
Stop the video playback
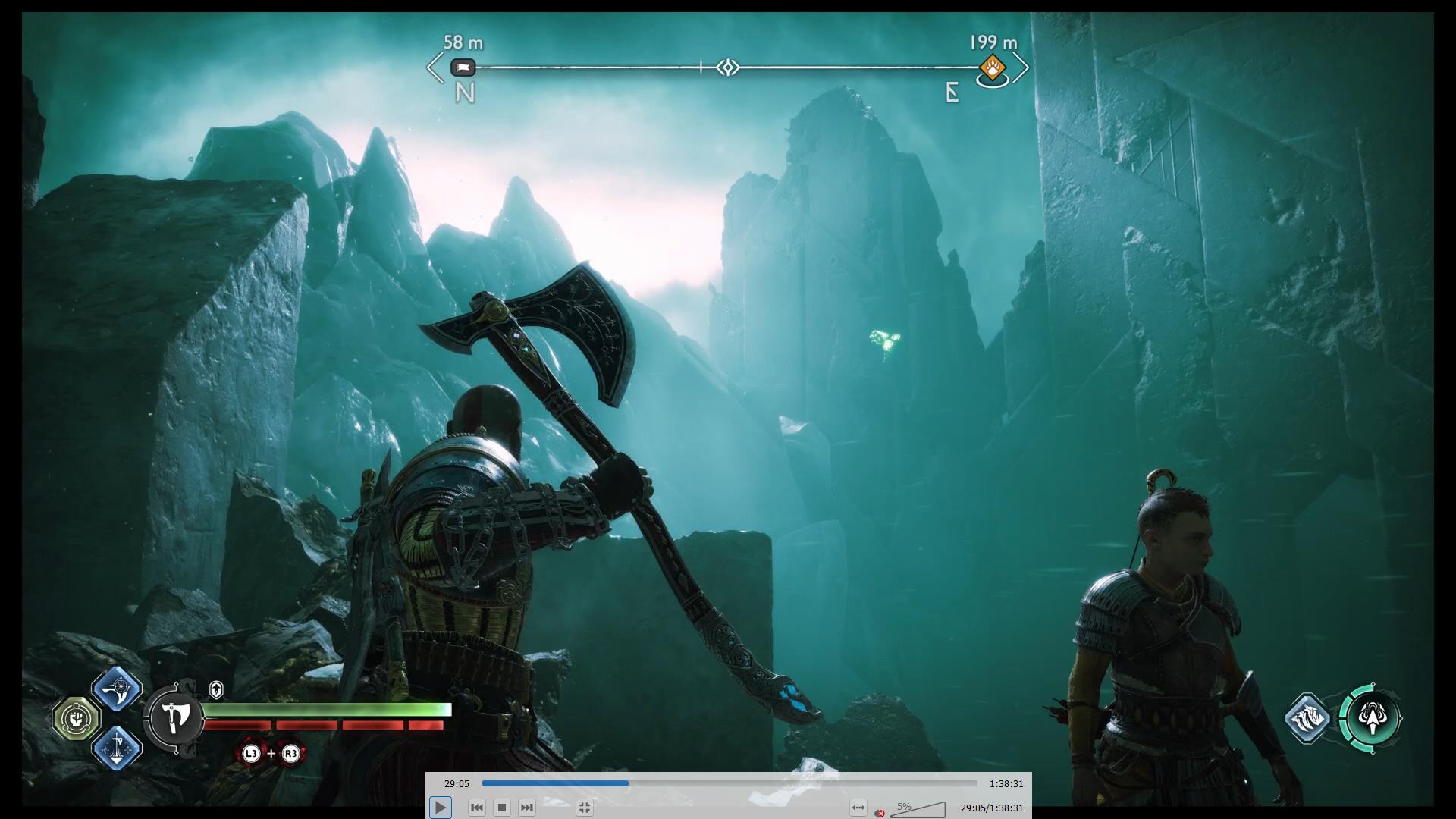tap(501, 808)
